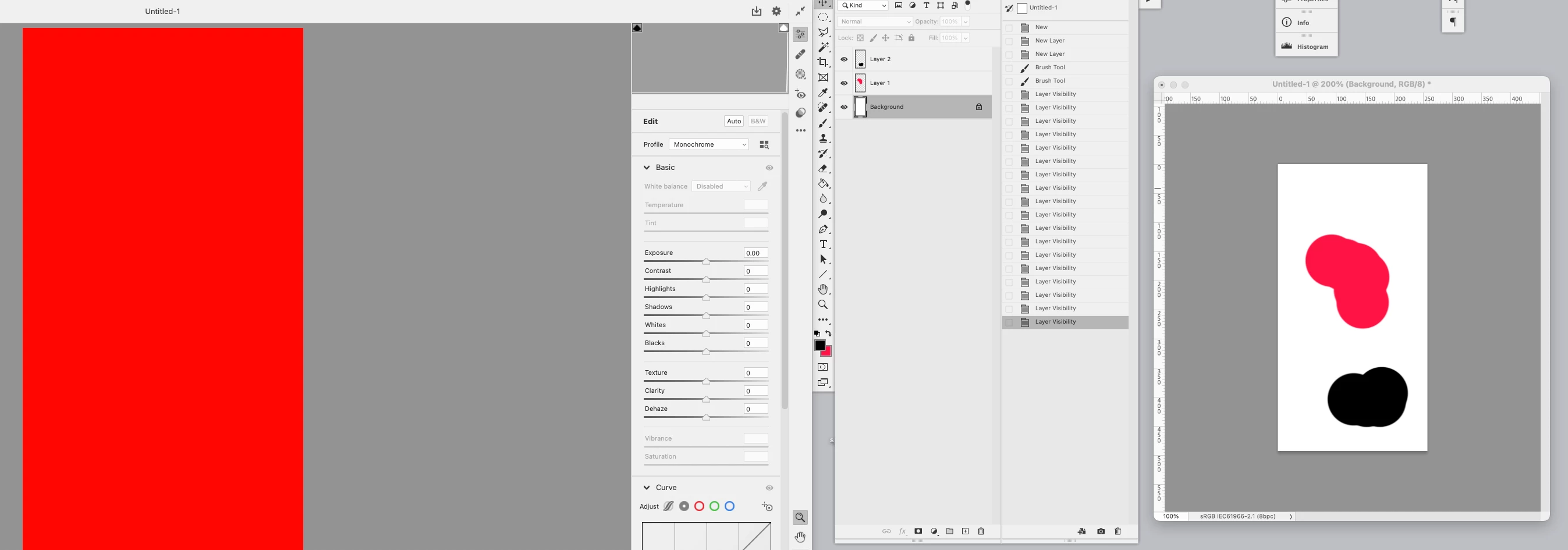Select the Path Selection arrow tool
Screen dimensions: 1568x550
[x=823, y=259]
